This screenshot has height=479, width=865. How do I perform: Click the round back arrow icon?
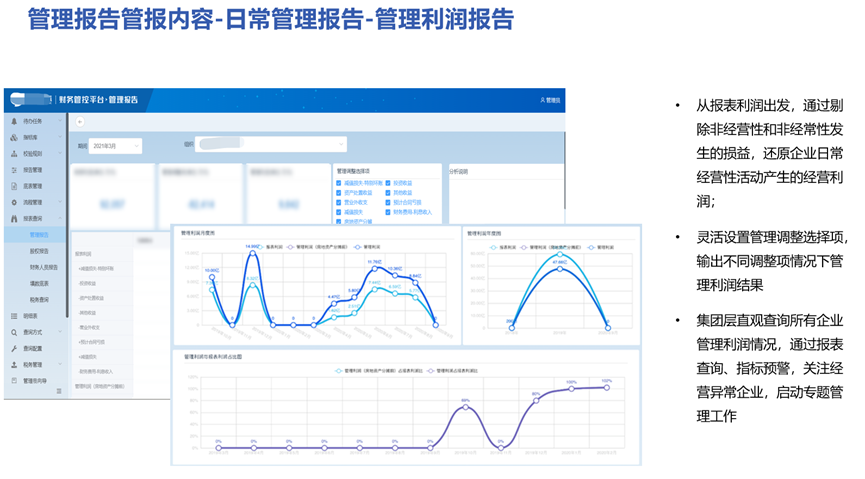80,122
